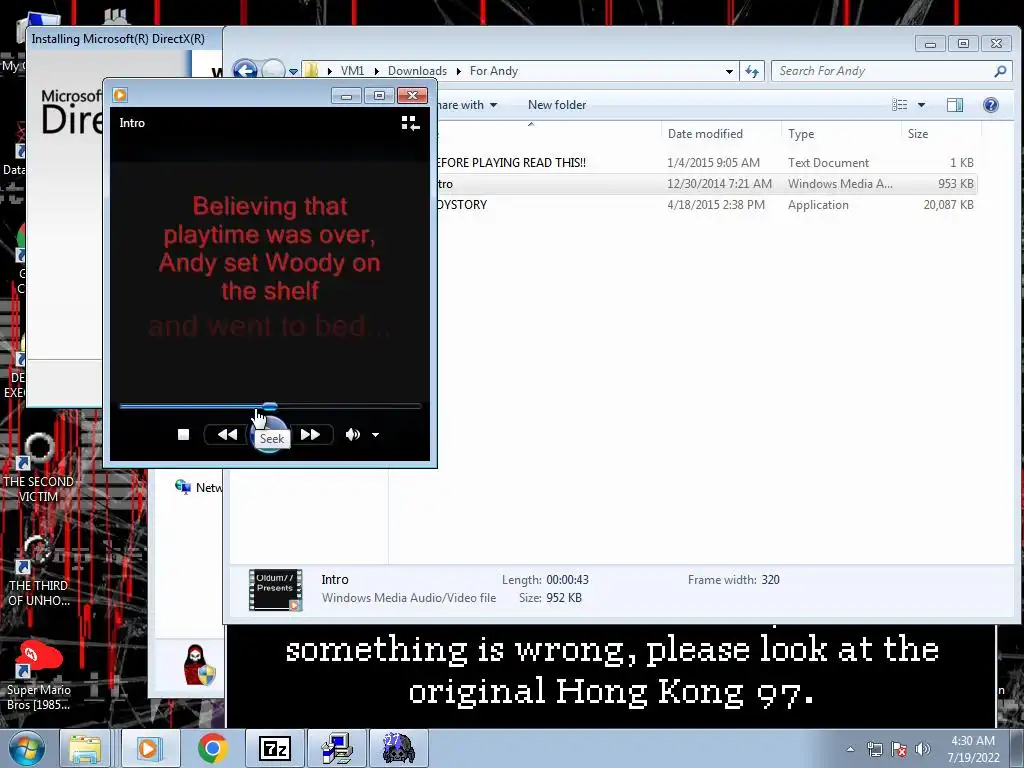Select the application file dated 4/18/2015
Screen dimensions: 1024x768
point(705,204)
